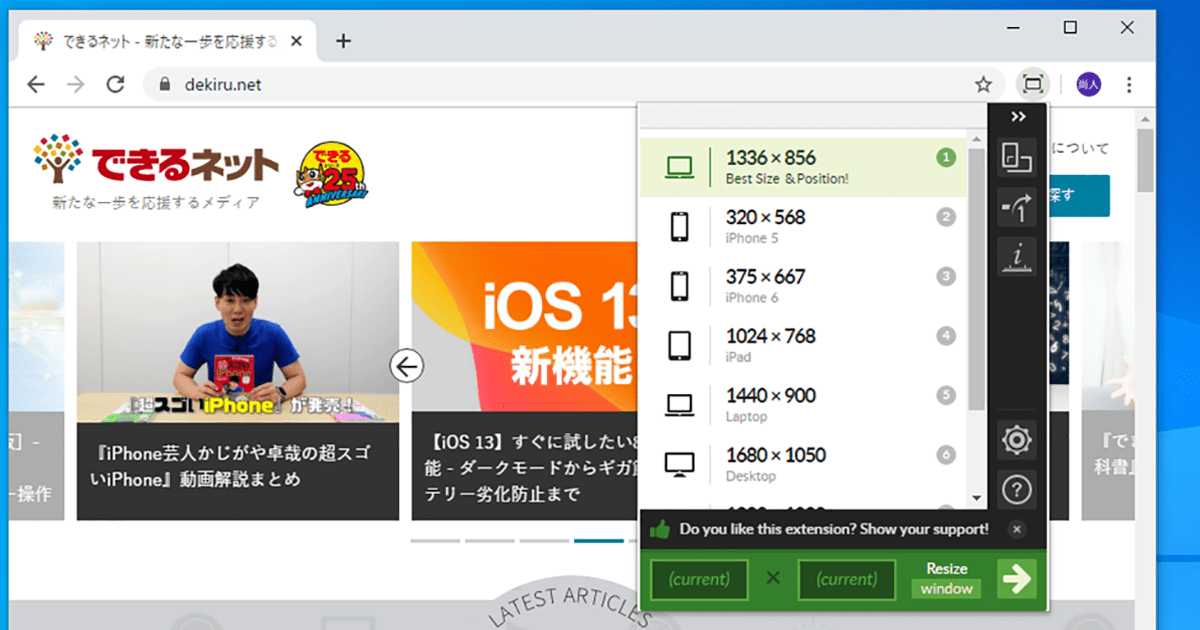The image size is (1200, 630).
Task: Dismiss the support message with X
Action: tap(1016, 529)
